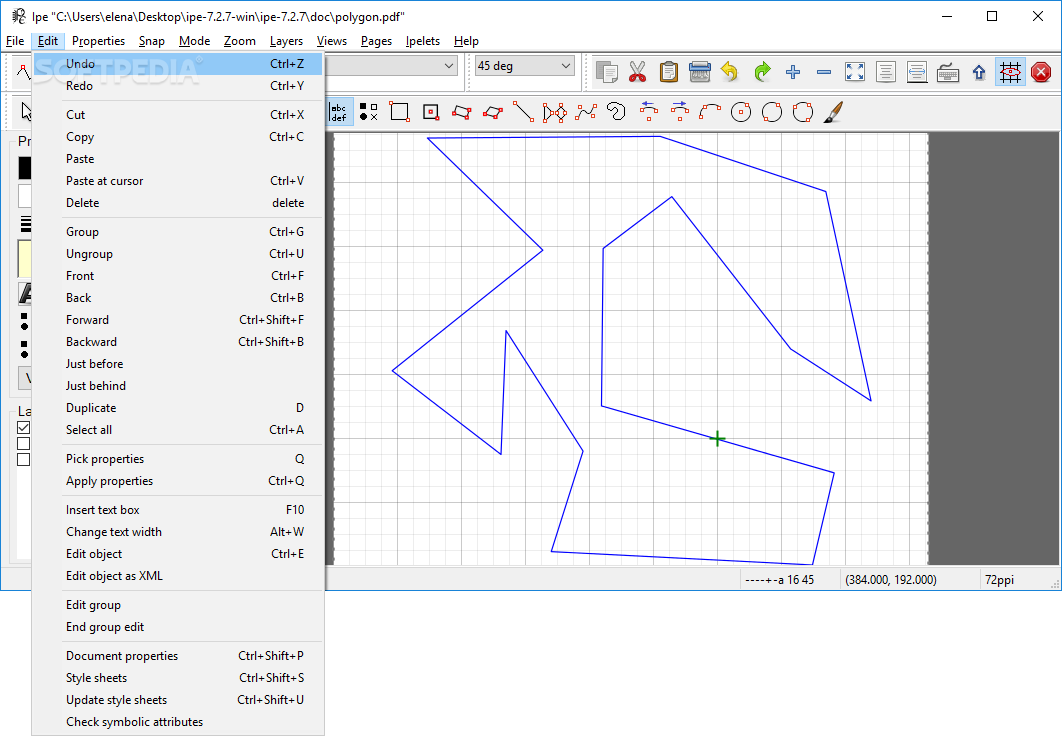
Task: Click the blue minus Zoom out icon
Action: [824, 72]
